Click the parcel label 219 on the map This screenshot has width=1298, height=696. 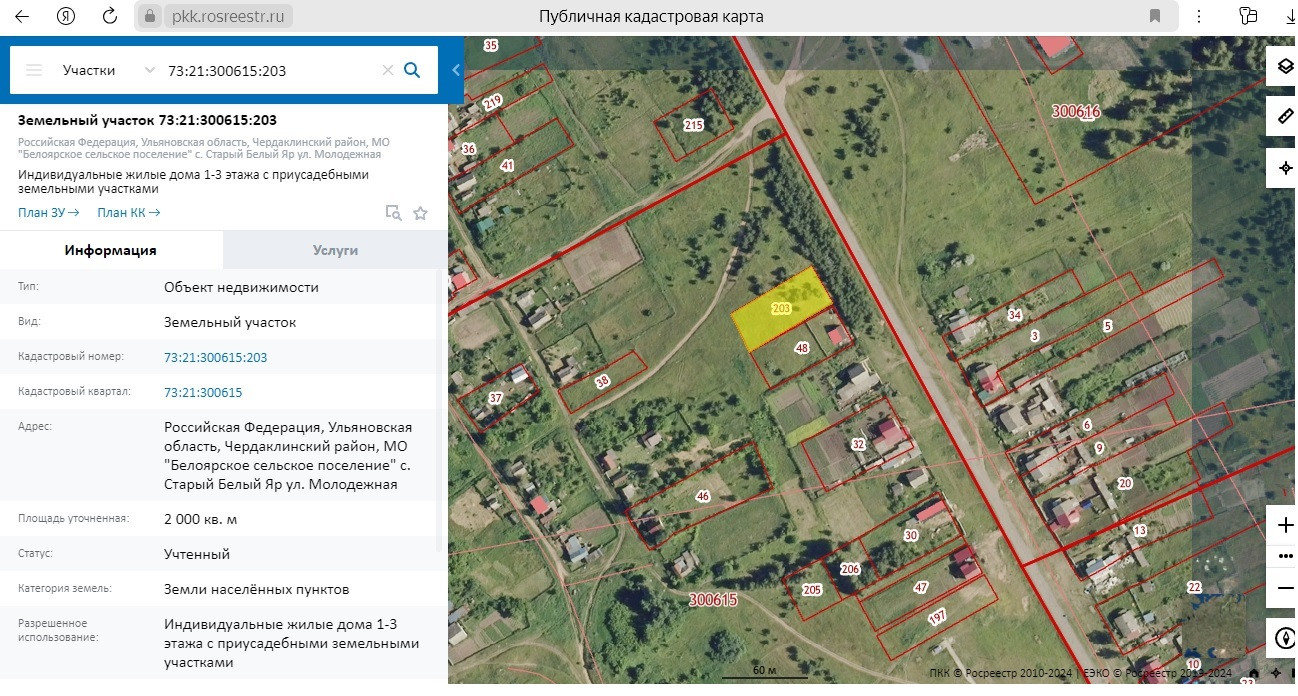pyautogui.click(x=492, y=102)
